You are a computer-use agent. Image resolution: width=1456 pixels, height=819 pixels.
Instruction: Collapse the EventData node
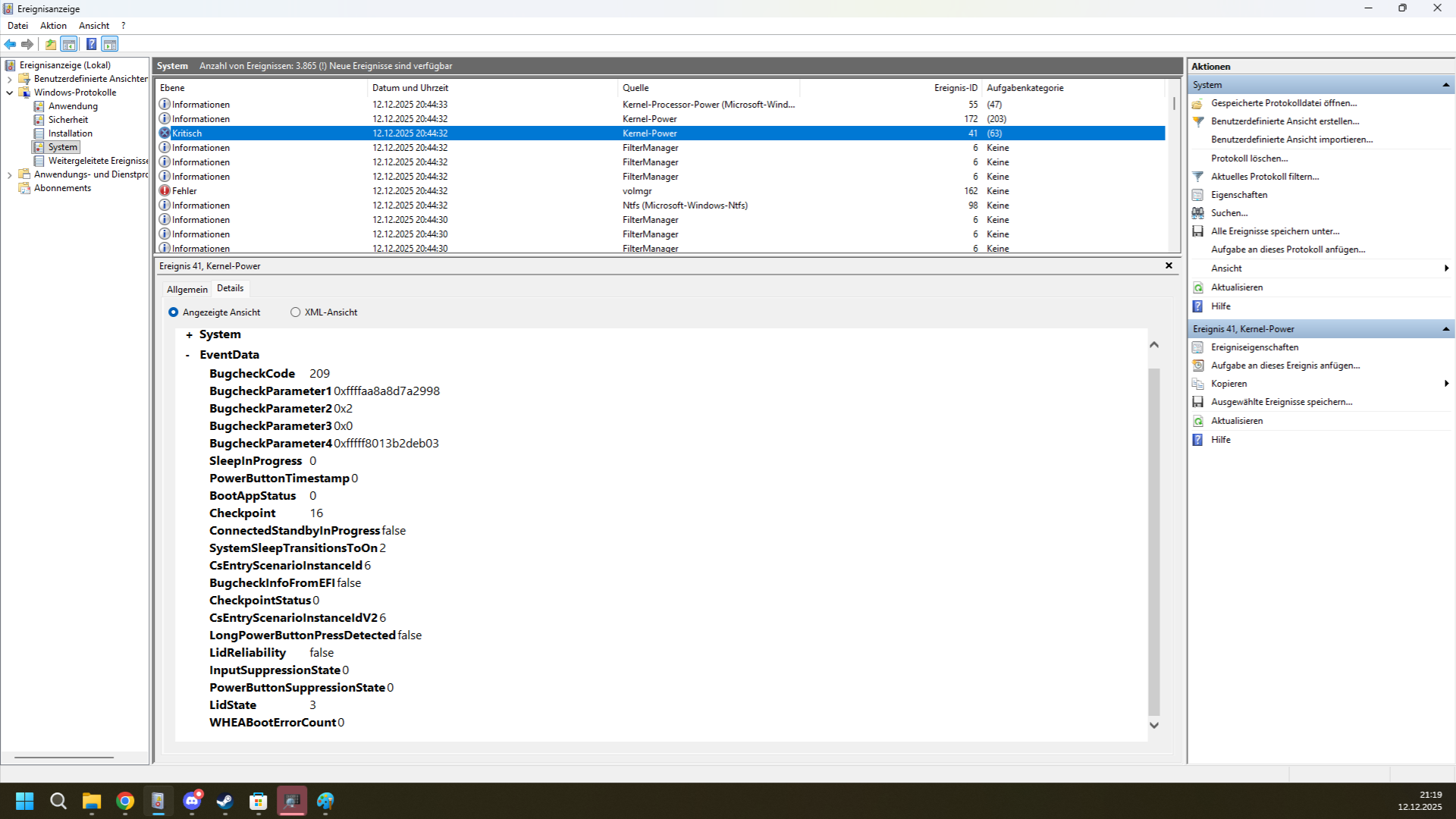click(188, 355)
